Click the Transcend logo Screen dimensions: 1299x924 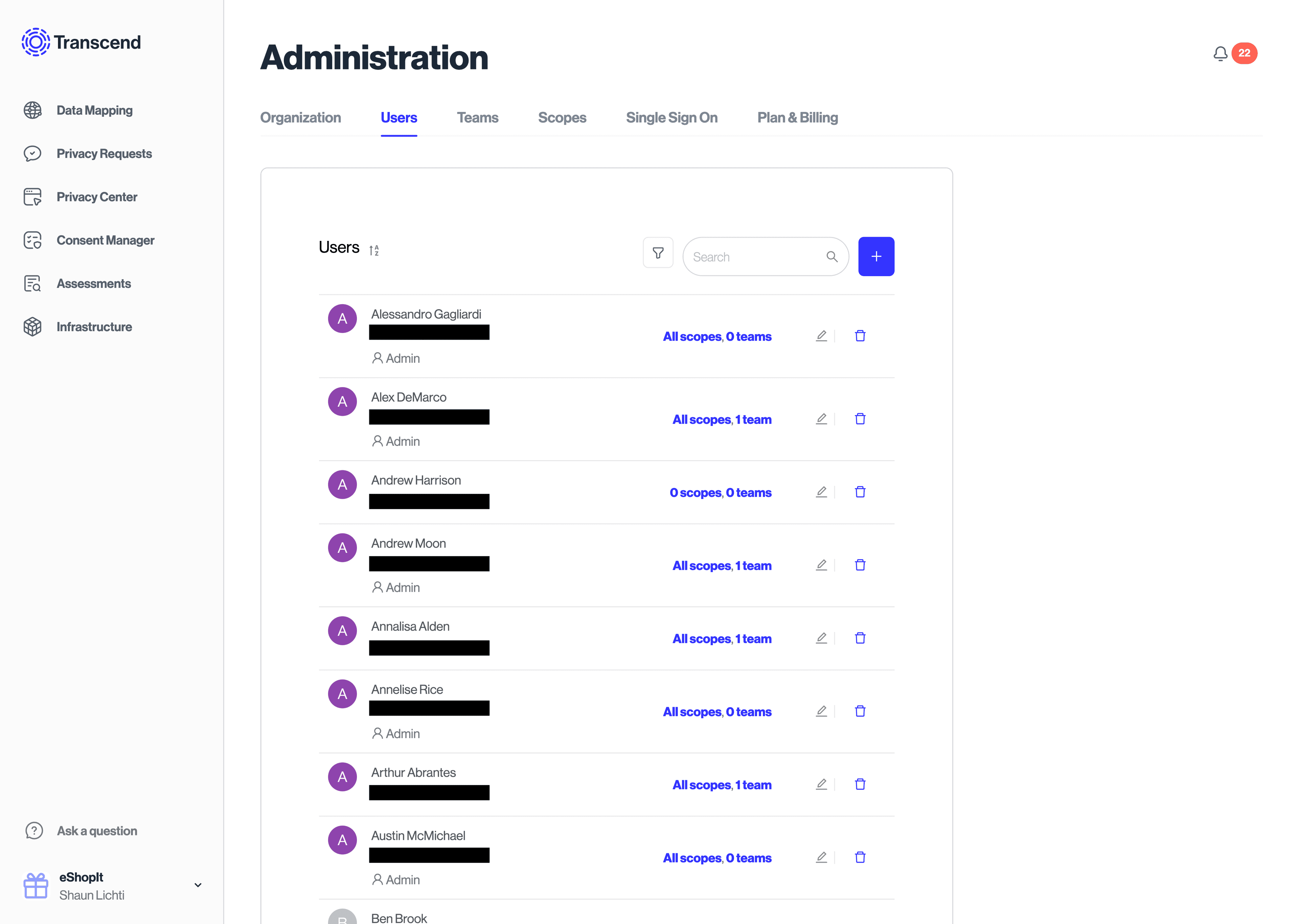click(81, 42)
